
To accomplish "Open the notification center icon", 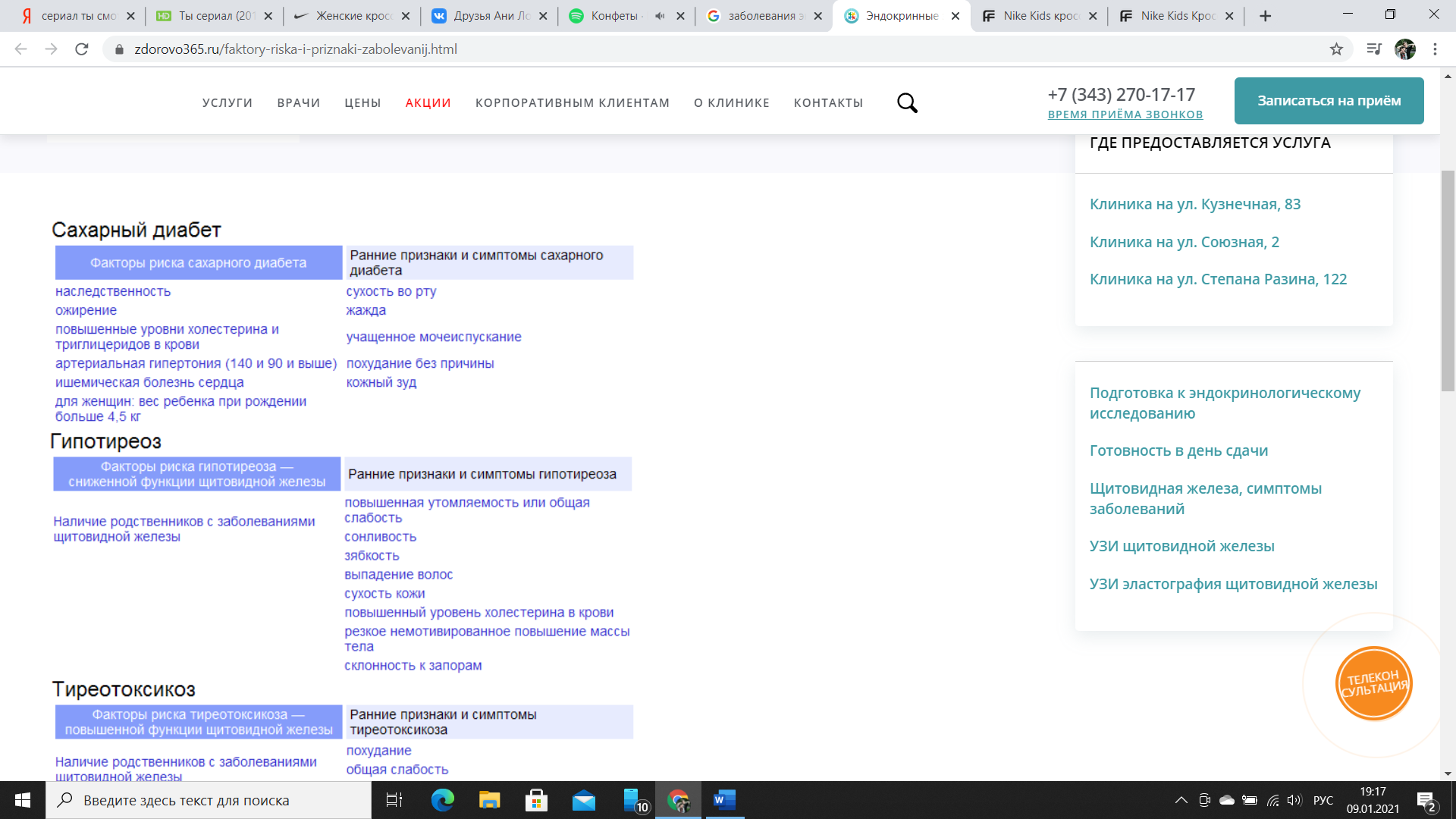I will [1426, 801].
